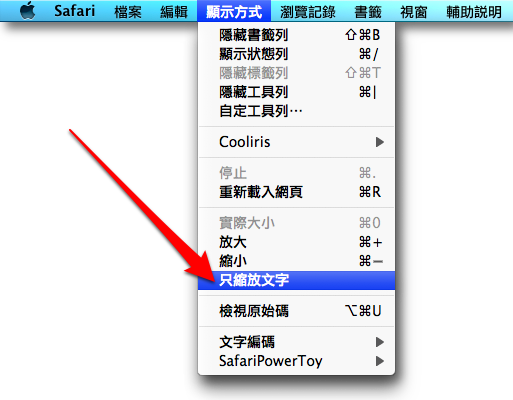This screenshot has height=400, width=513.
Task: Expand the SafariPowerToy submenu arrow
Action: tap(380, 361)
